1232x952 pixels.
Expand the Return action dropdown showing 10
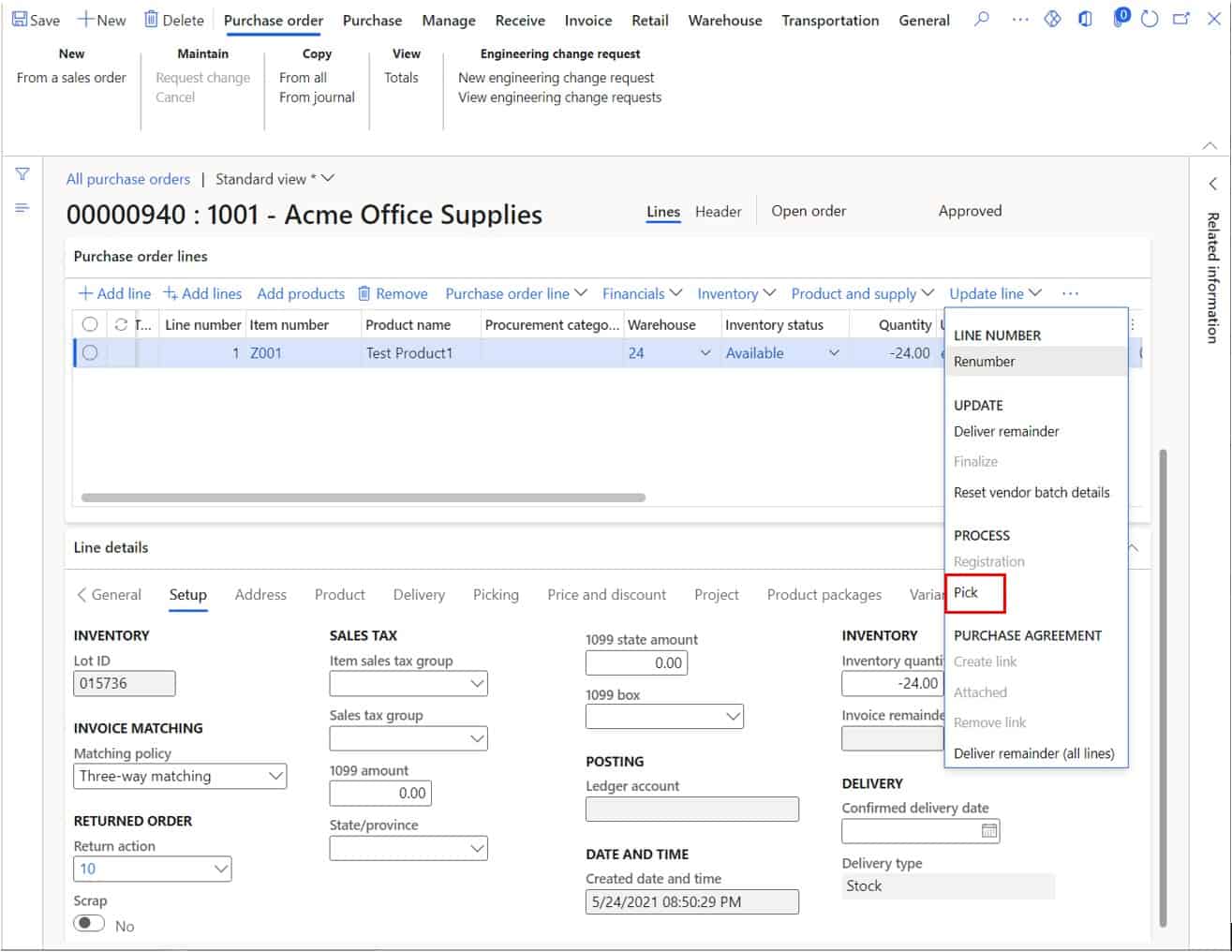click(x=218, y=869)
